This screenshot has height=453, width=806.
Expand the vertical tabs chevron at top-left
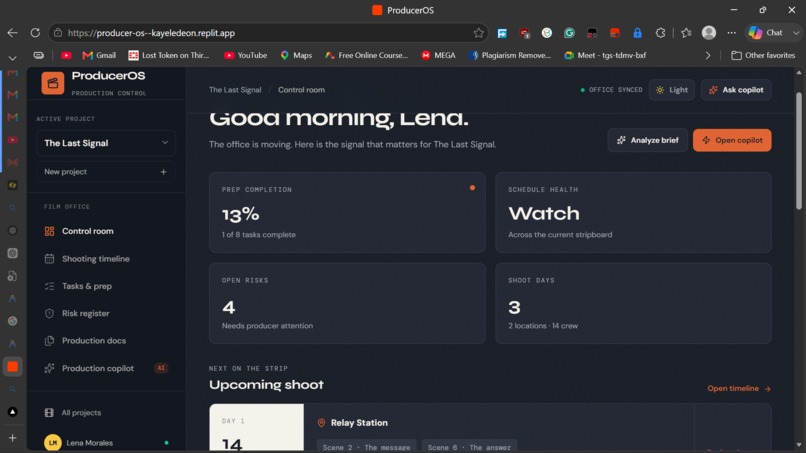coord(12,58)
